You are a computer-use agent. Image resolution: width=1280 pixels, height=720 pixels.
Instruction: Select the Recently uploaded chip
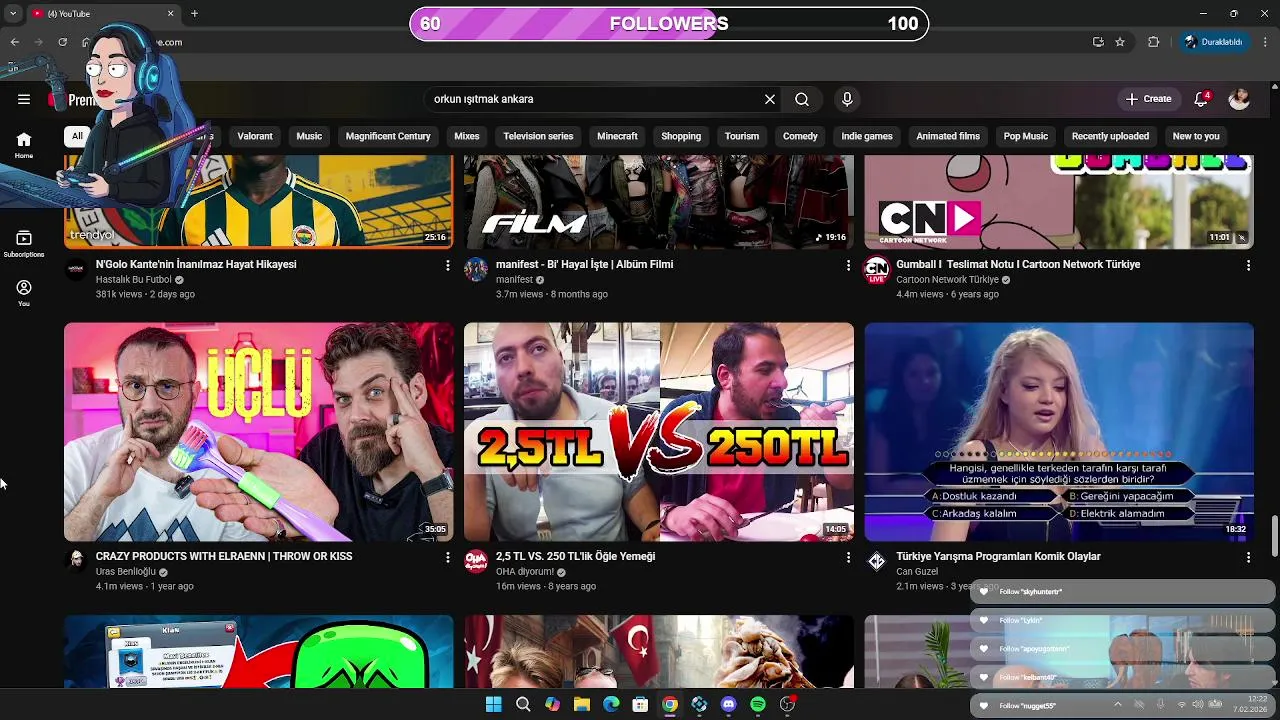(x=1110, y=136)
